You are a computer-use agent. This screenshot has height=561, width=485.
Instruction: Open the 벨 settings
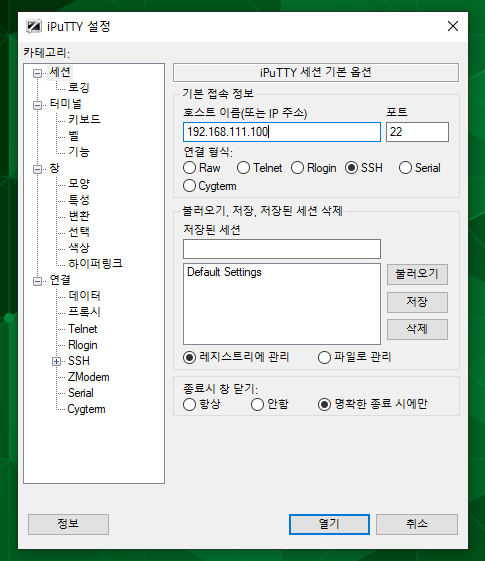click(73, 136)
